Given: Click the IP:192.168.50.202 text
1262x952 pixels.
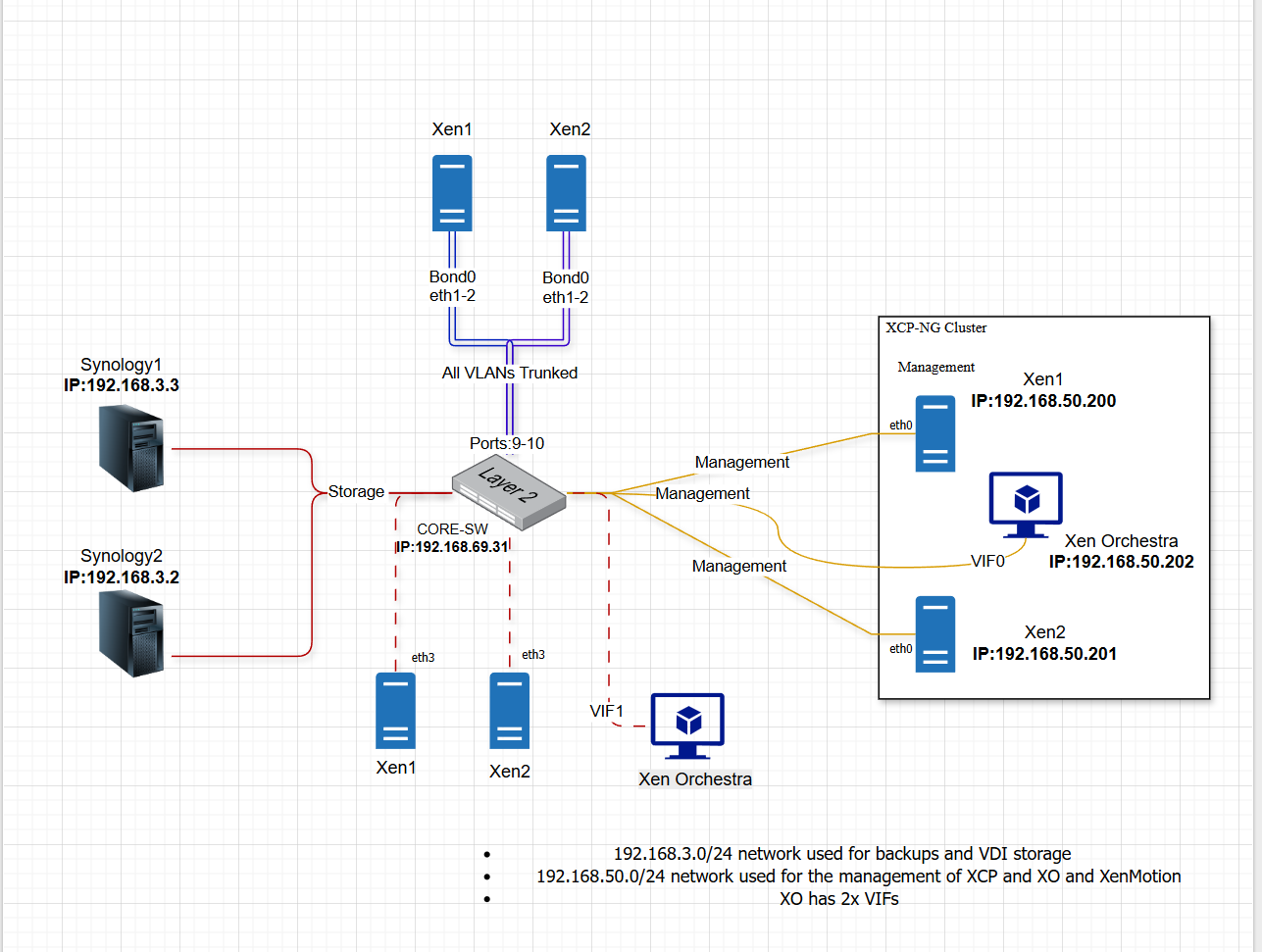Looking at the screenshot, I should tap(1122, 562).
